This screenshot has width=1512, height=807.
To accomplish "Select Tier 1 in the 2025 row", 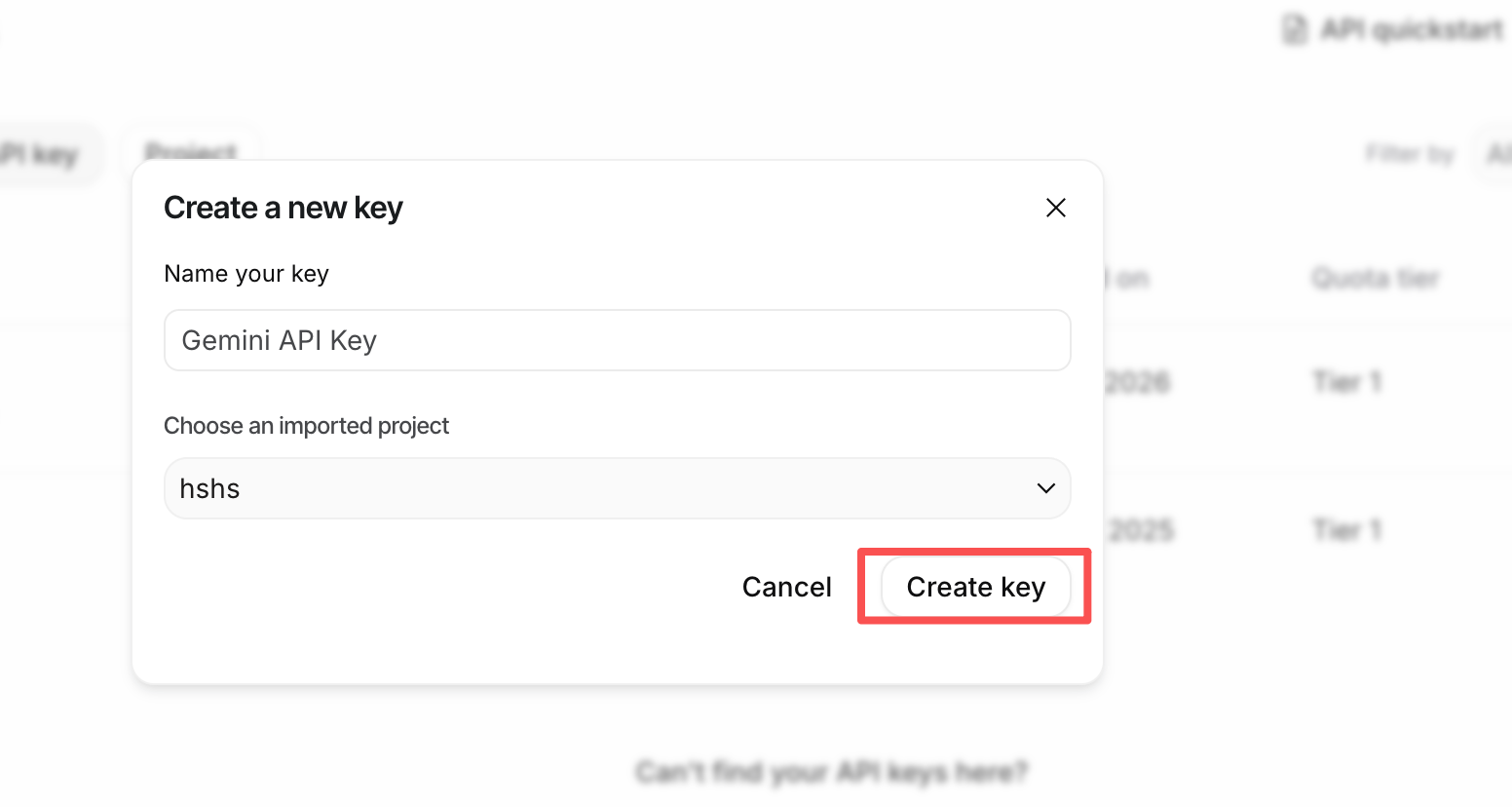I will (x=1347, y=530).
